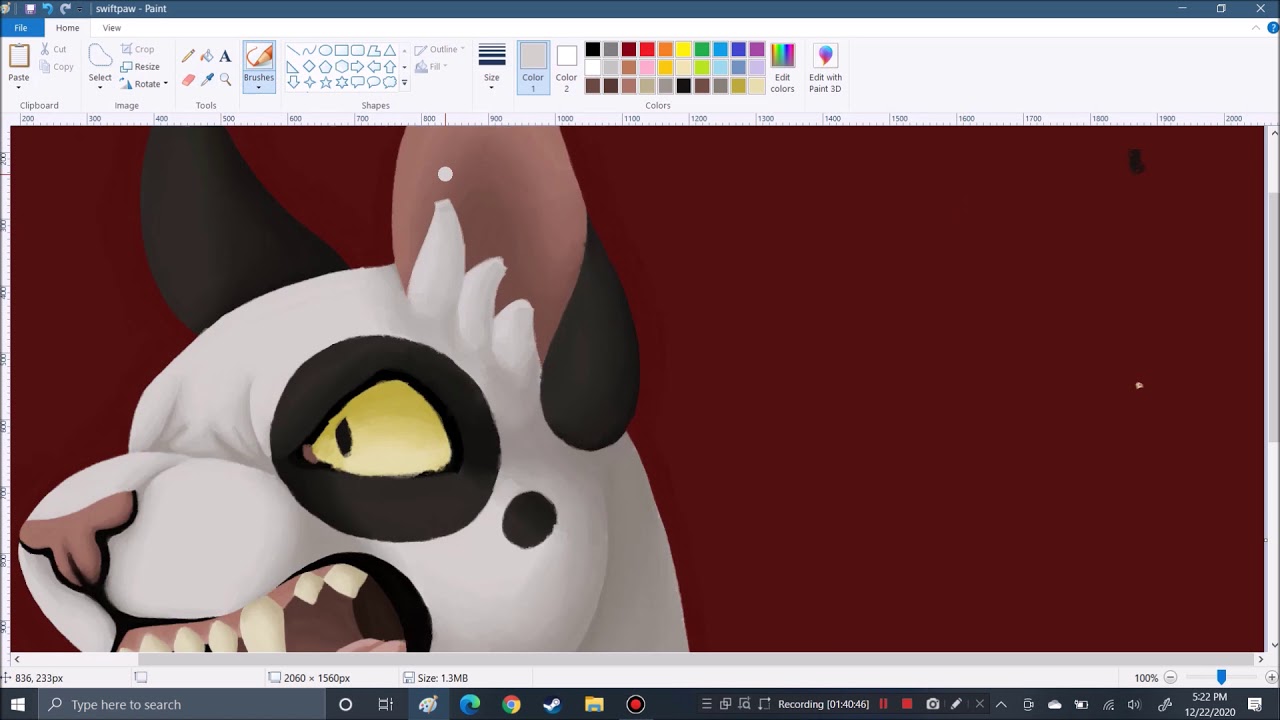
Task: Select the Color picker eyedropper tool
Action: (207, 79)
